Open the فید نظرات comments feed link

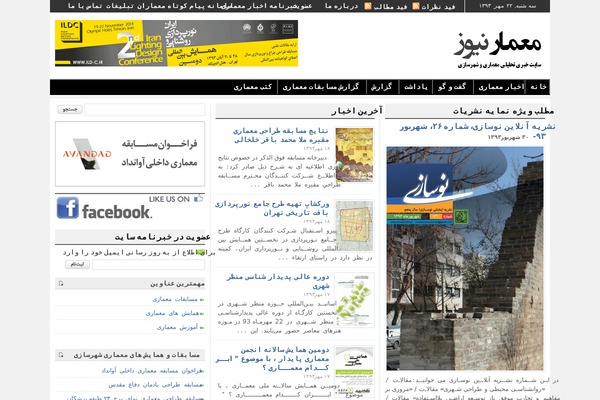tap(438, 7)
